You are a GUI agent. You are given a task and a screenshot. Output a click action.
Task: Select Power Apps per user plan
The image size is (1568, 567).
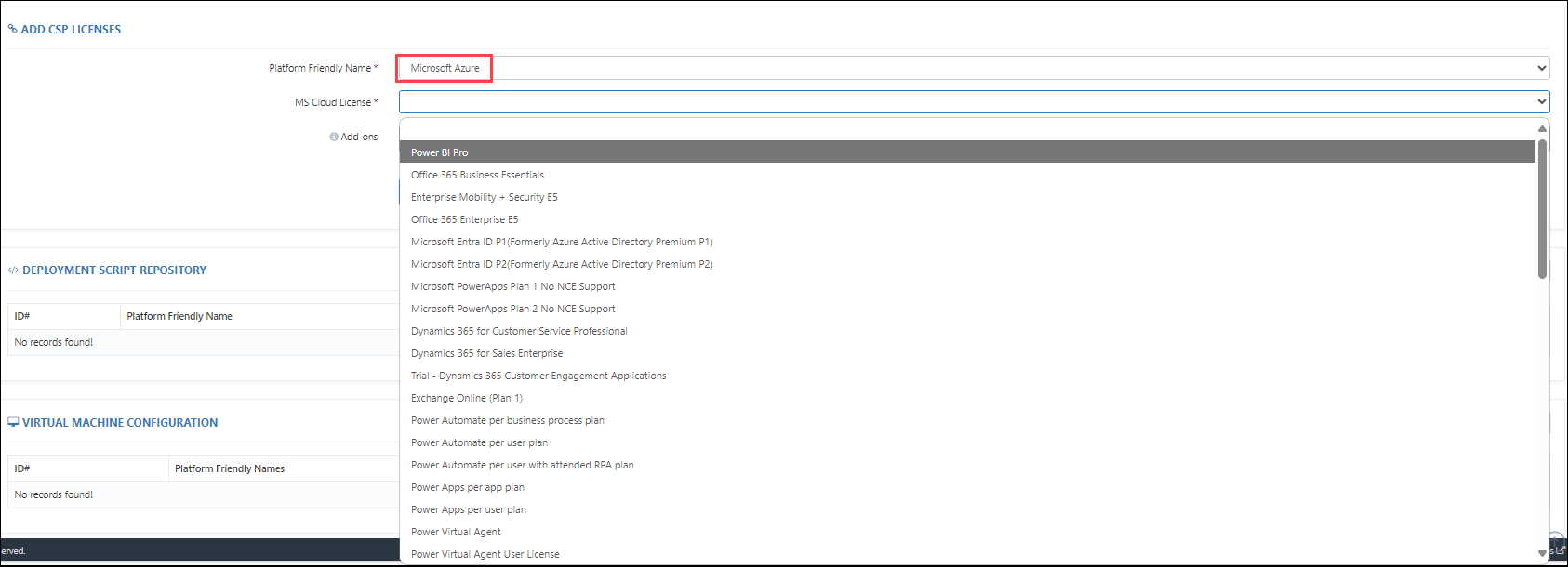coord(967,509)
